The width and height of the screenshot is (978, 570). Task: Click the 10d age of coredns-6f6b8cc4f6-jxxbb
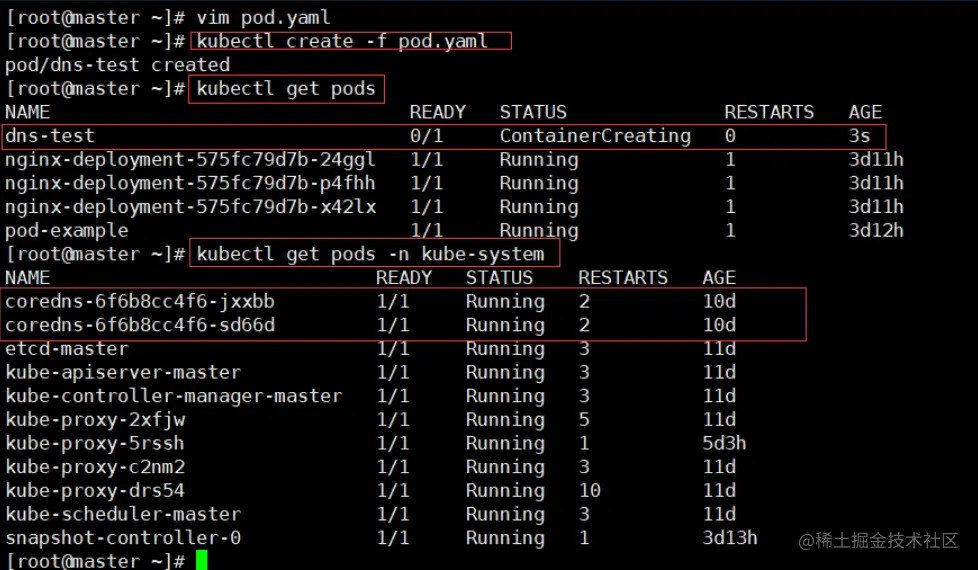(x=719, y=302)
